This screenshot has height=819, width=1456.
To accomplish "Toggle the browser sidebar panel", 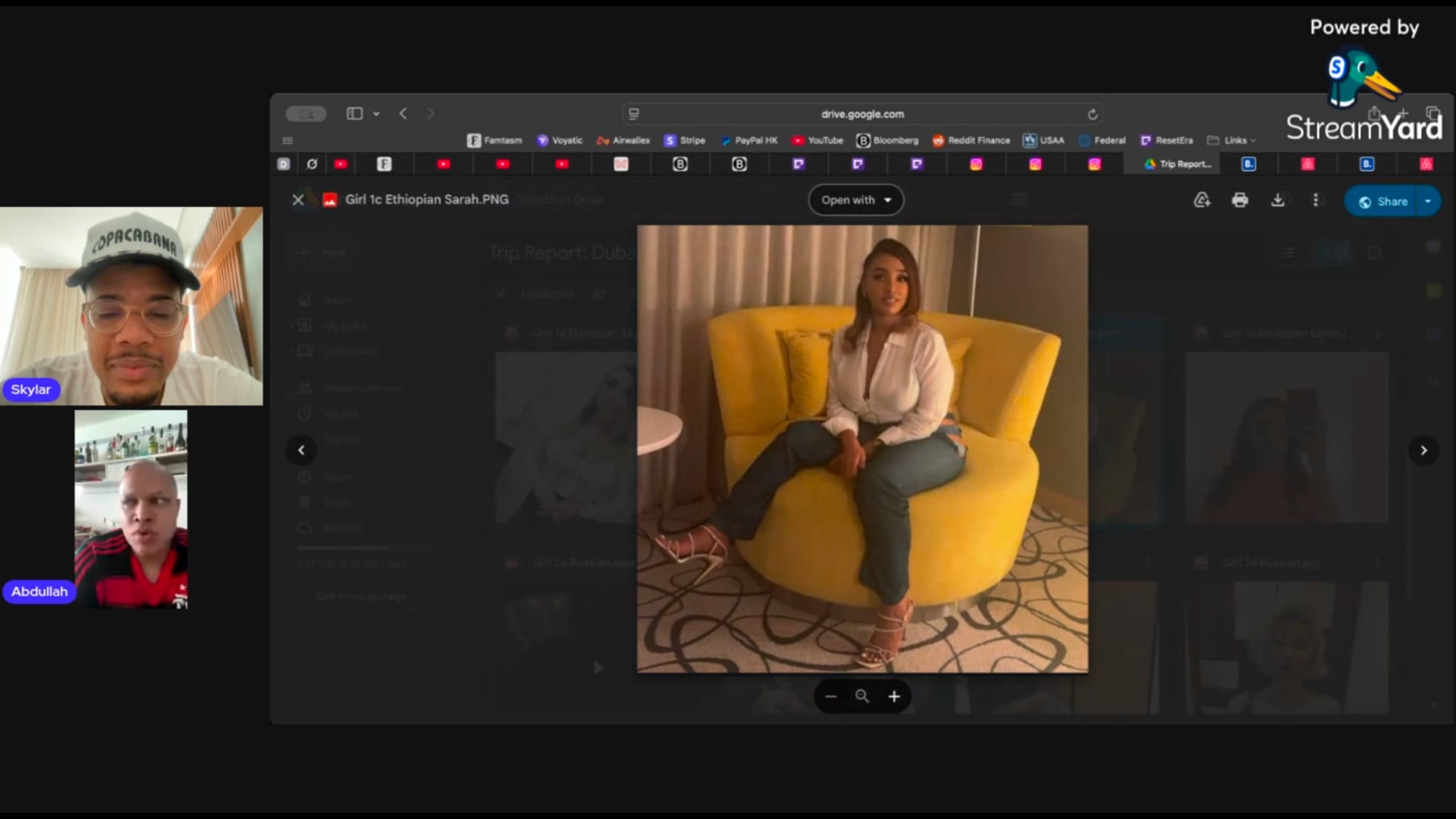I will click(354, 114).
